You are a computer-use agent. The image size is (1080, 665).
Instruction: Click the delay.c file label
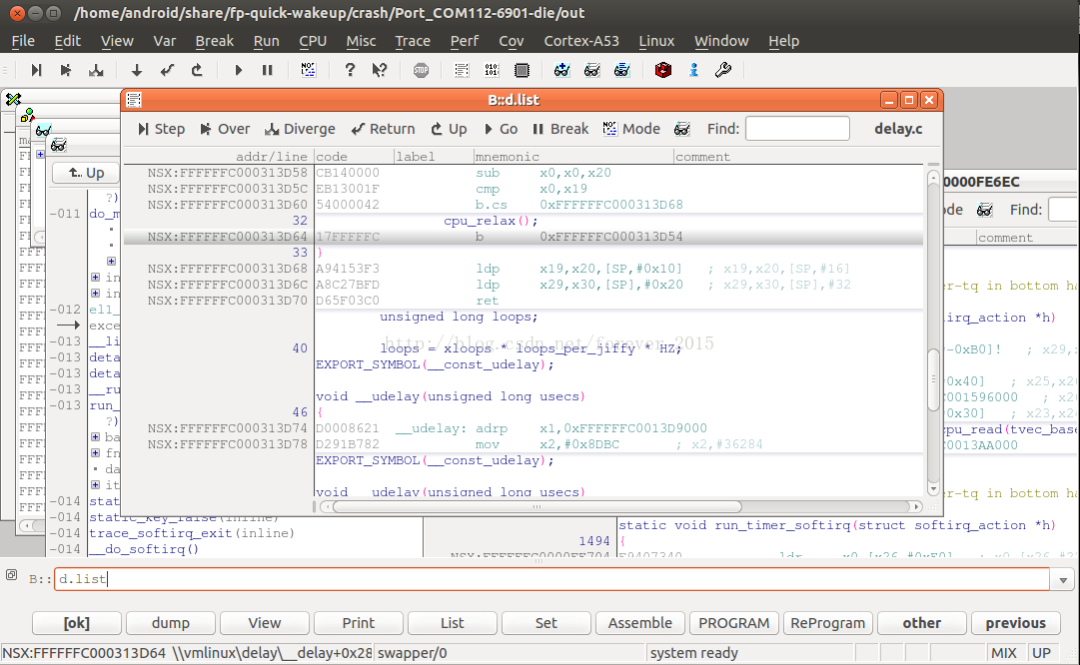coord(898,129)
